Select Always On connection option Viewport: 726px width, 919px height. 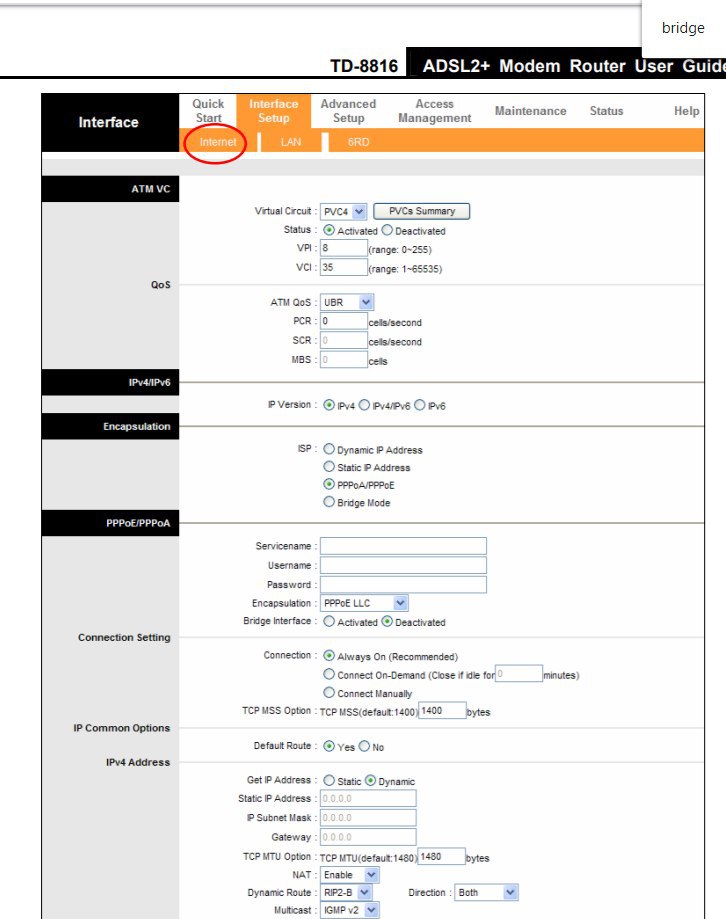pos(329,656)
